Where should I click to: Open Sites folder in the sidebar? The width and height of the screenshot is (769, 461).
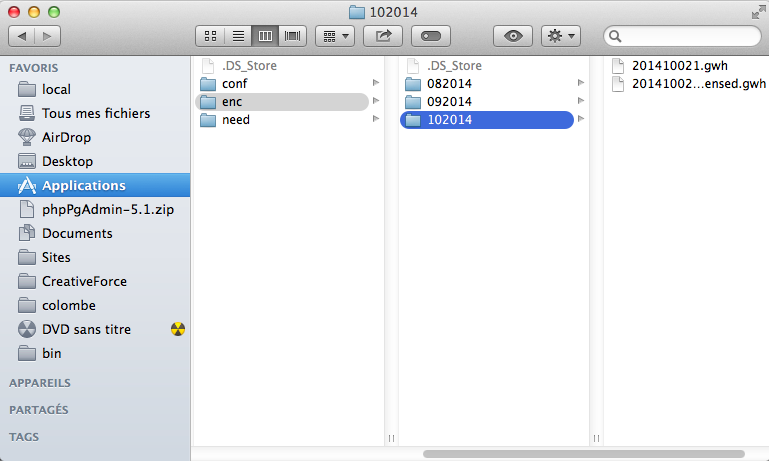point(95,257)
